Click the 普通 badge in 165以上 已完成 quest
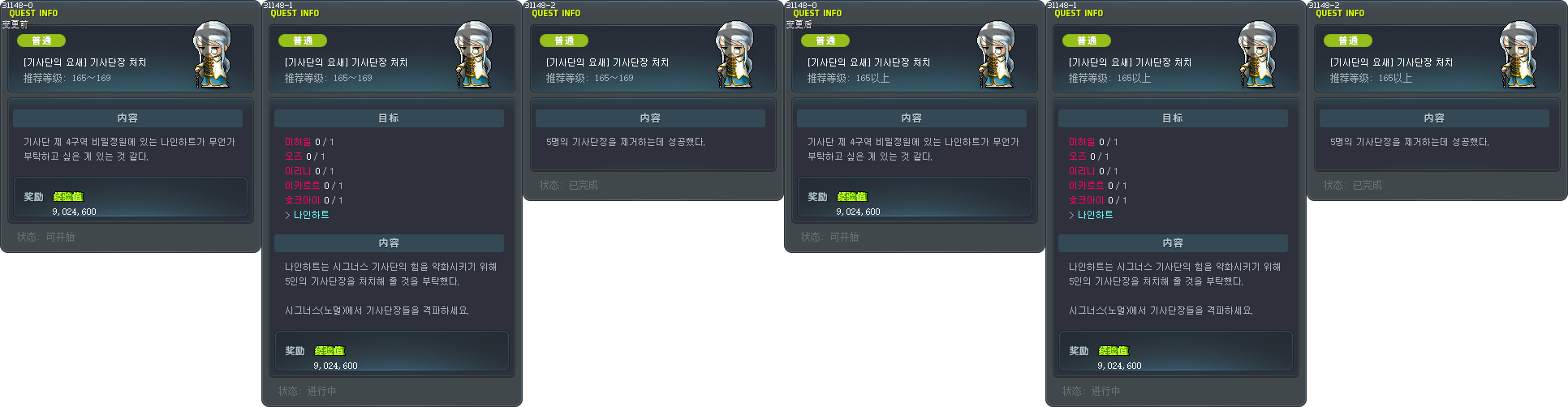The width and height of the screenshot is (1568, 407). pyautogui.click(x=1348, y=41)
